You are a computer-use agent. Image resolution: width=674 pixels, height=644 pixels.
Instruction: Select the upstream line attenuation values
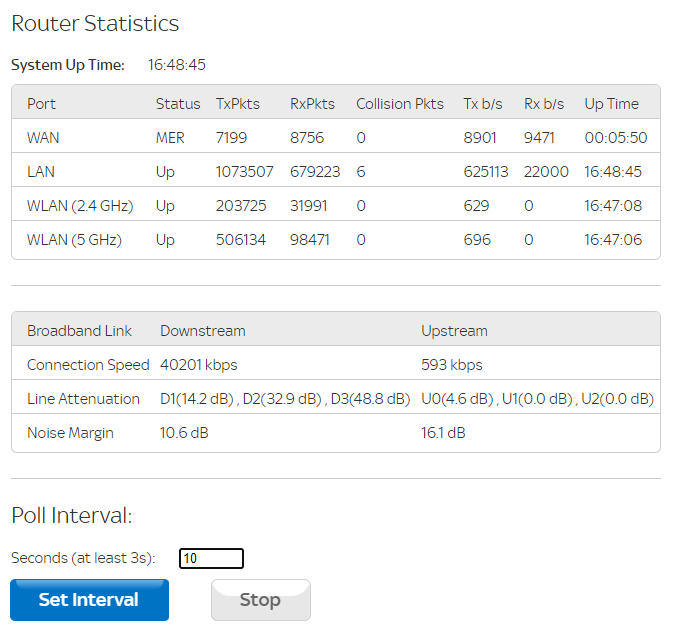[x=538, y=399]
